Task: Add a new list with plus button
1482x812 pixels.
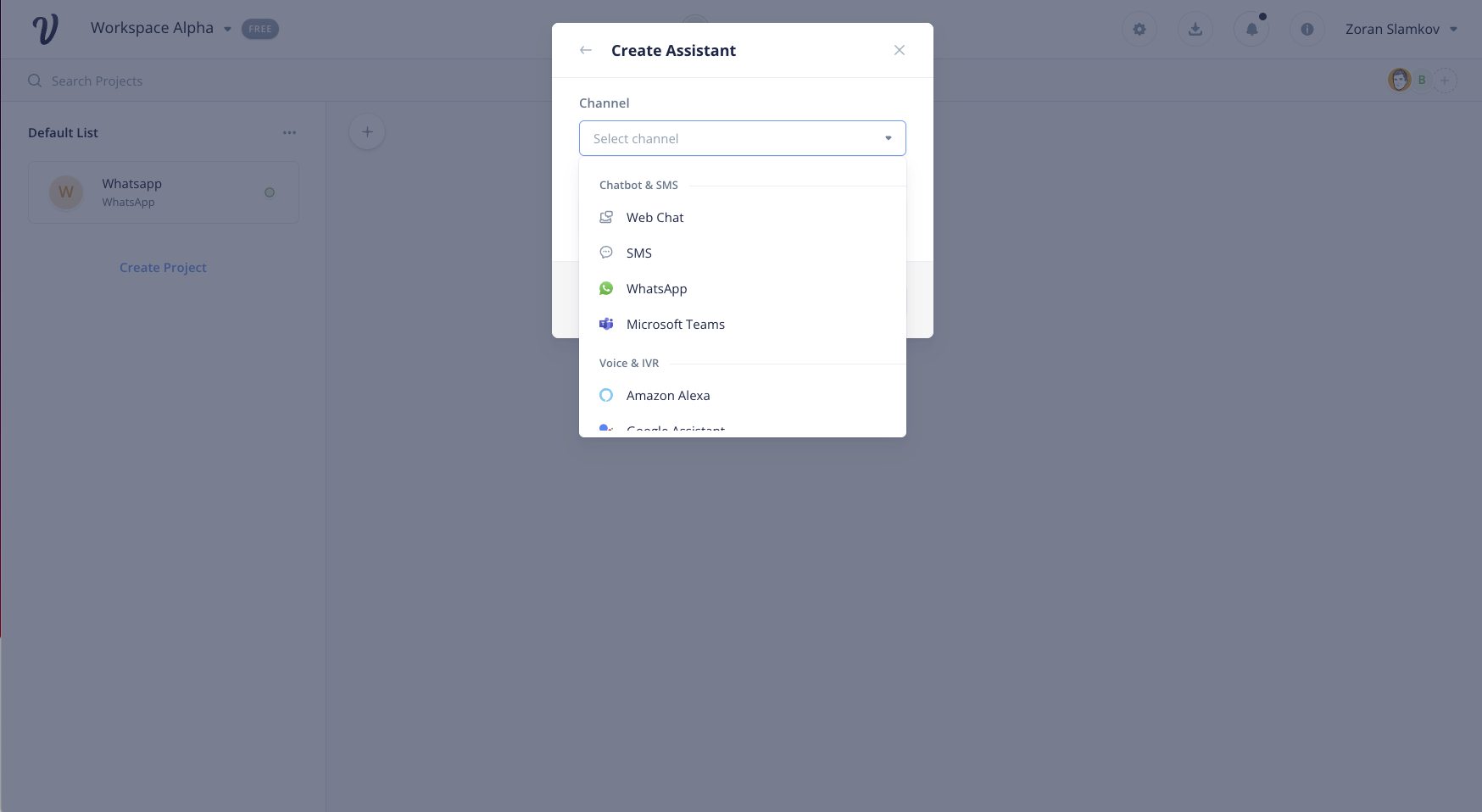Action: pos(367,132)
